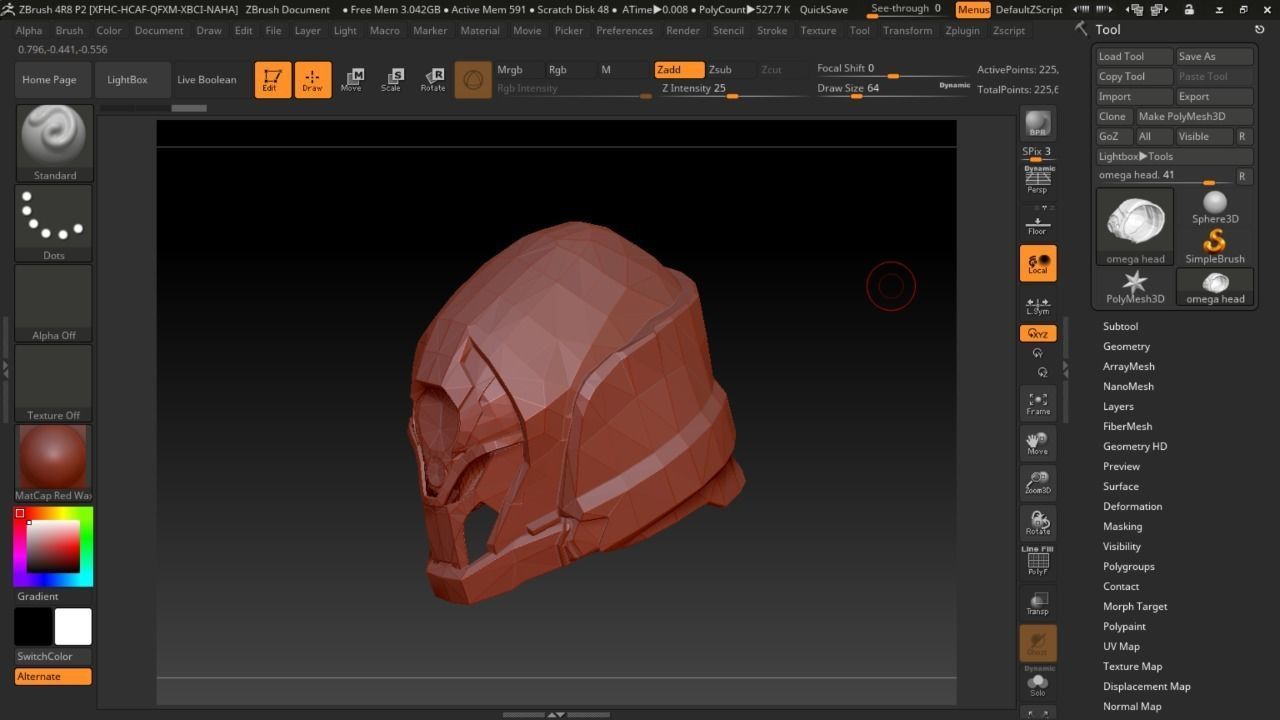Open the MatCap Red Wax material picker
This screenshot has height=720, width=1280.
54,463
